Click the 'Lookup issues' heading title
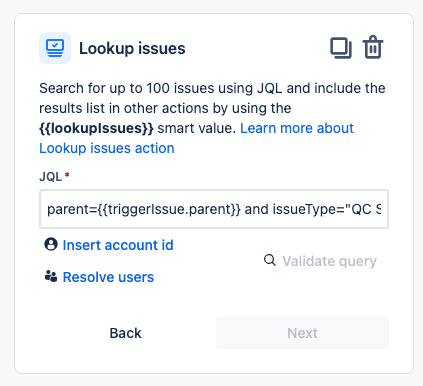The width and height of the screenshot is (423, 386). 132,48
